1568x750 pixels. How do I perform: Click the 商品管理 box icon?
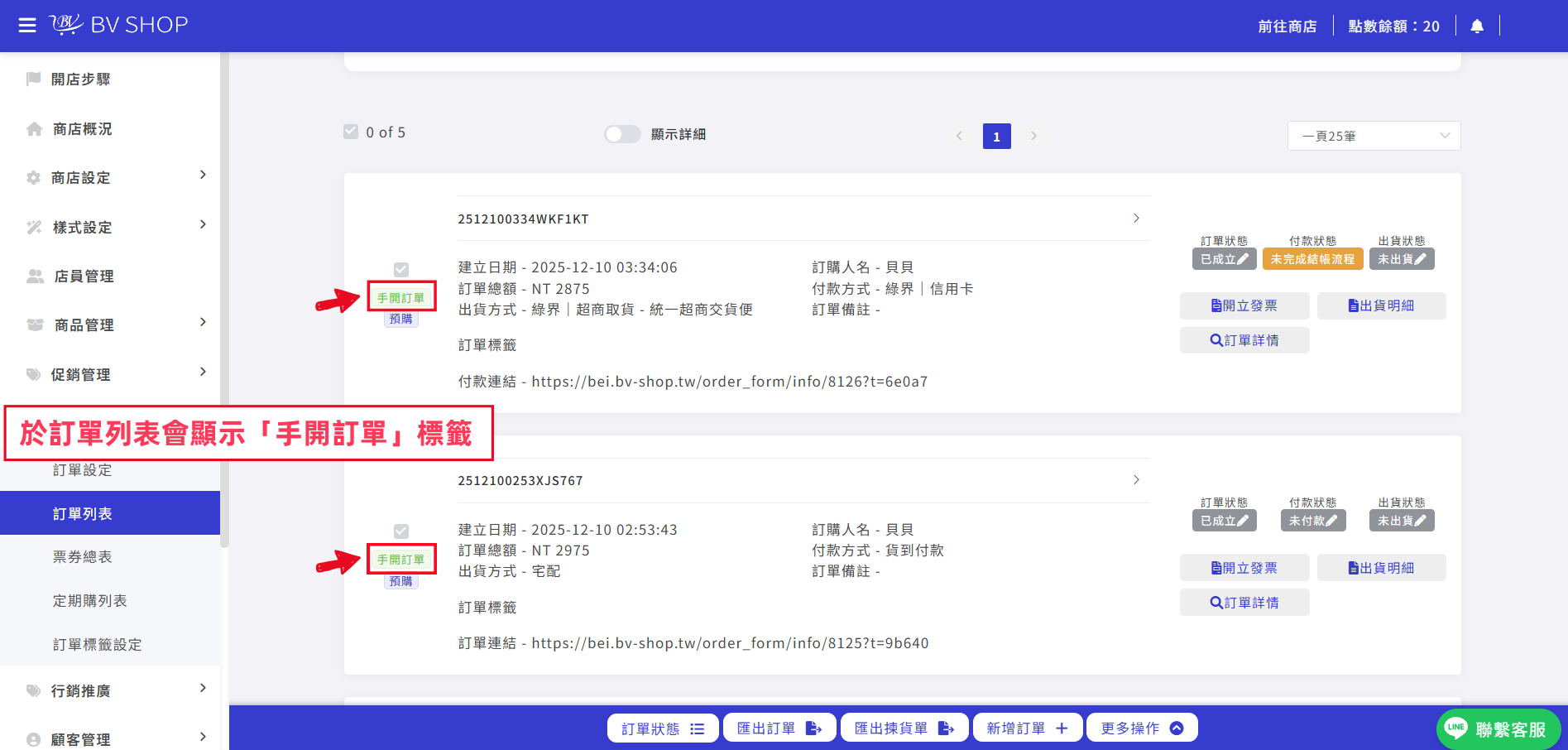pyautogui.click(x=35, y=325)
